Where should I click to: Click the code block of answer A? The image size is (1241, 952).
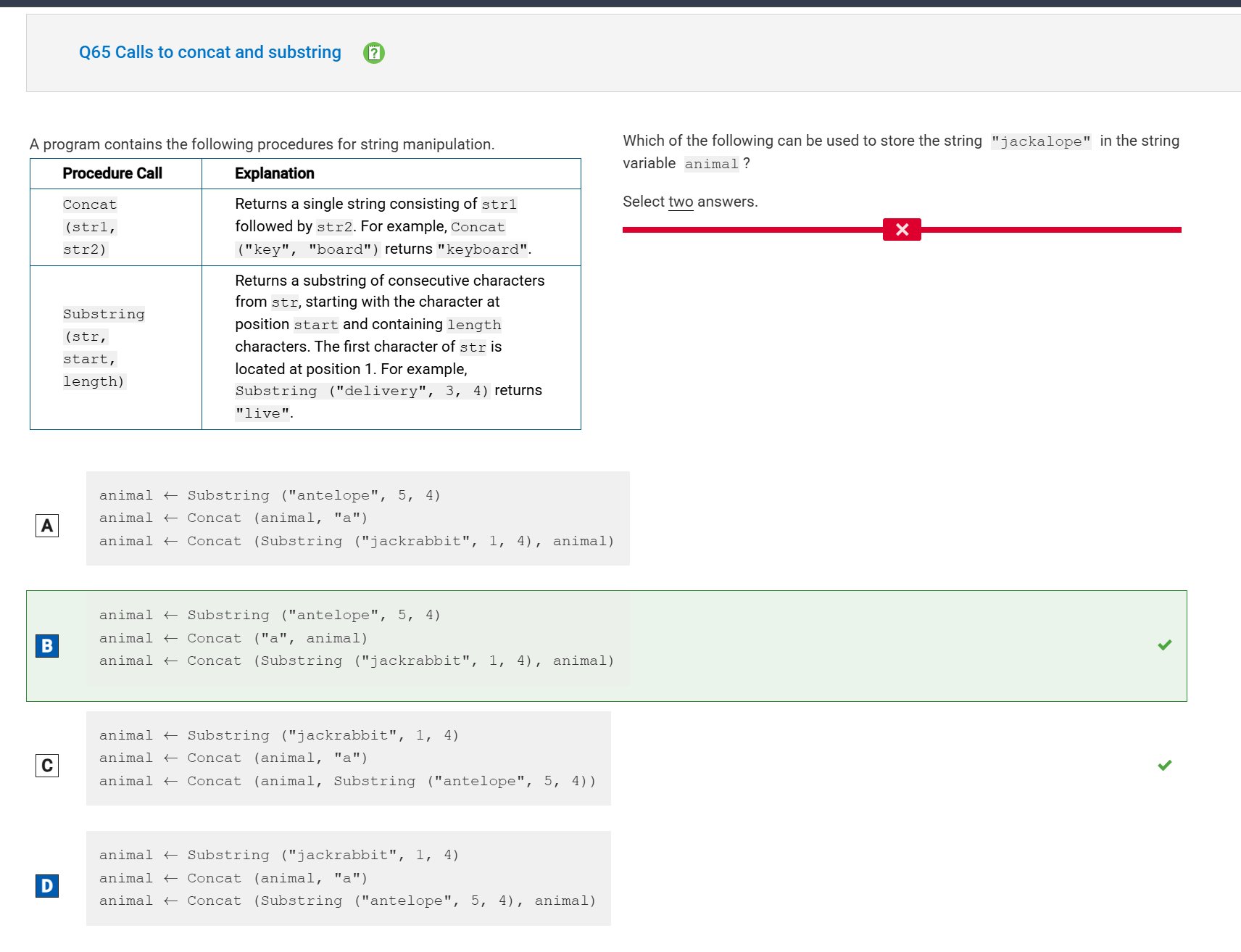point(358,518)
